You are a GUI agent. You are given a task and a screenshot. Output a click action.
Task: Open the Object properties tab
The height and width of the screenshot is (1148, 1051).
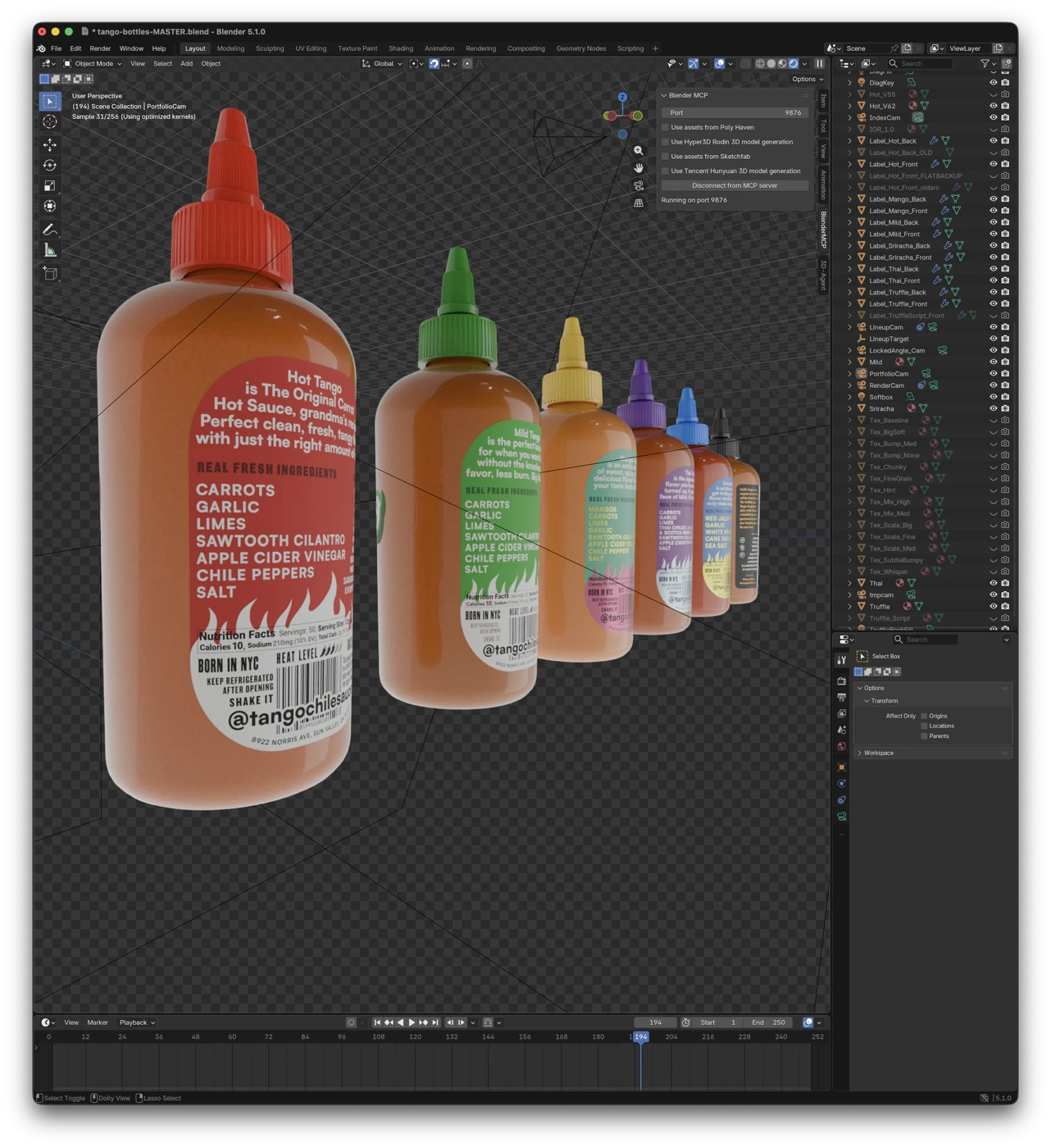[842, 768]
